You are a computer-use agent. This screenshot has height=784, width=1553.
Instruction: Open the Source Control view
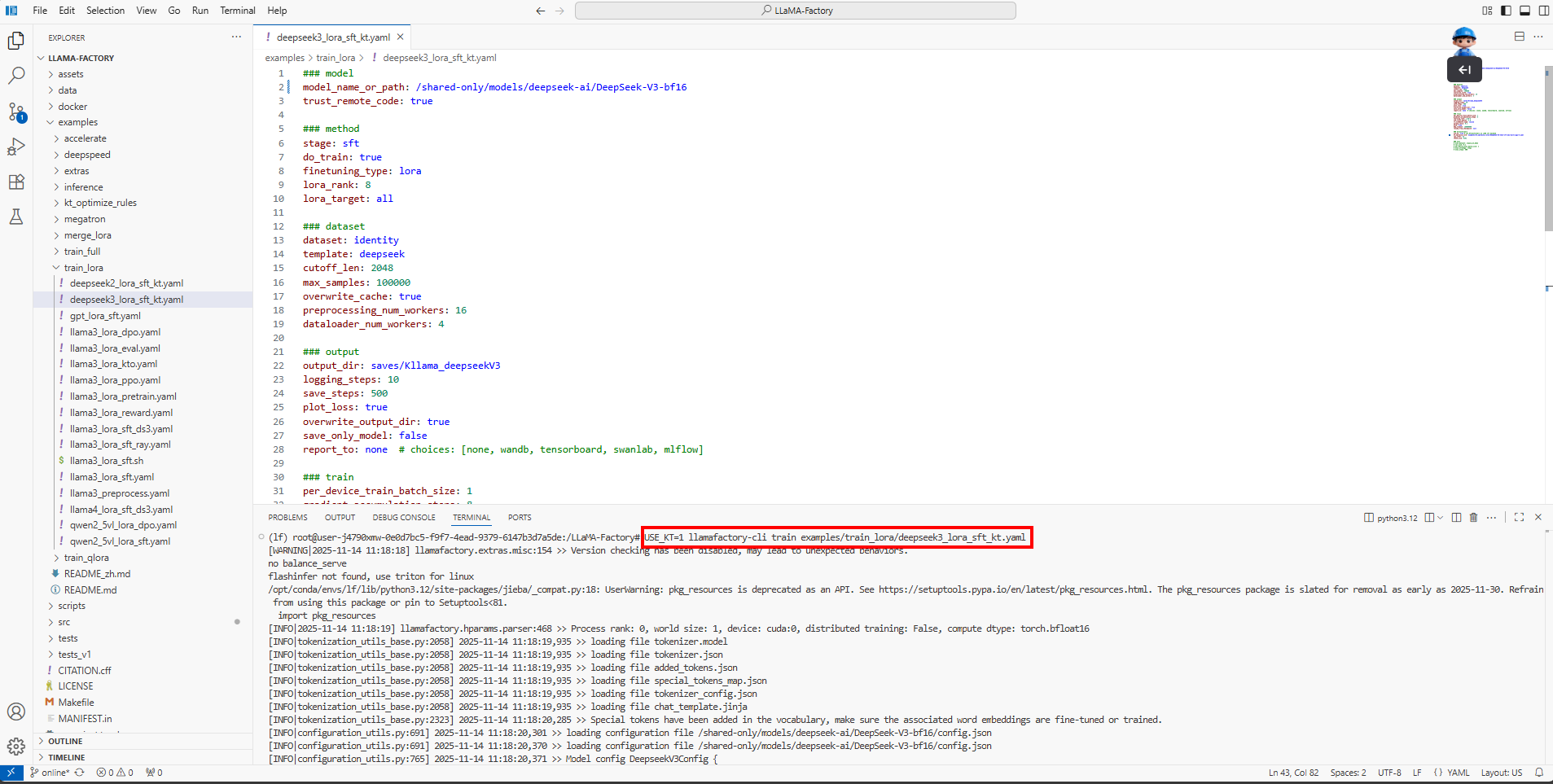click(x=16, y=112)
